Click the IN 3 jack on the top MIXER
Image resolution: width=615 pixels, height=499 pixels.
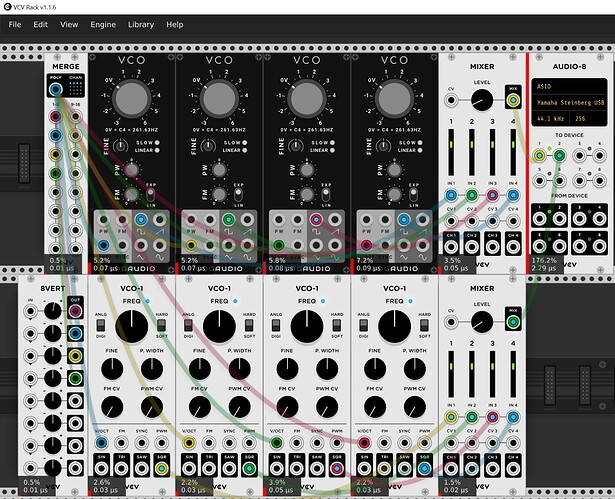coord(492,195)
